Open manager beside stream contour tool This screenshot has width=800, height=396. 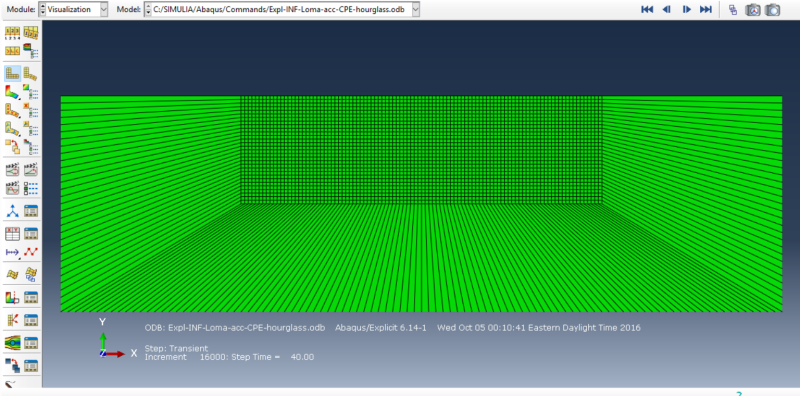pyautogui.click(x=31, y=342)
